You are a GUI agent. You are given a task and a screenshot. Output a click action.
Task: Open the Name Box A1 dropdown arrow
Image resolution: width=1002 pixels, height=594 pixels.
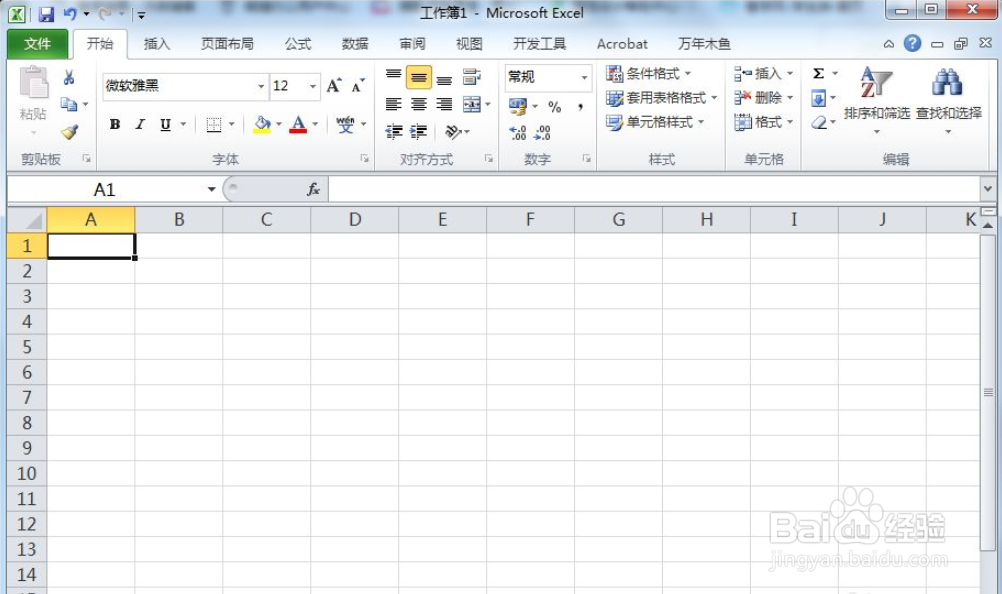pyautogui.click(x=212, y=189)
